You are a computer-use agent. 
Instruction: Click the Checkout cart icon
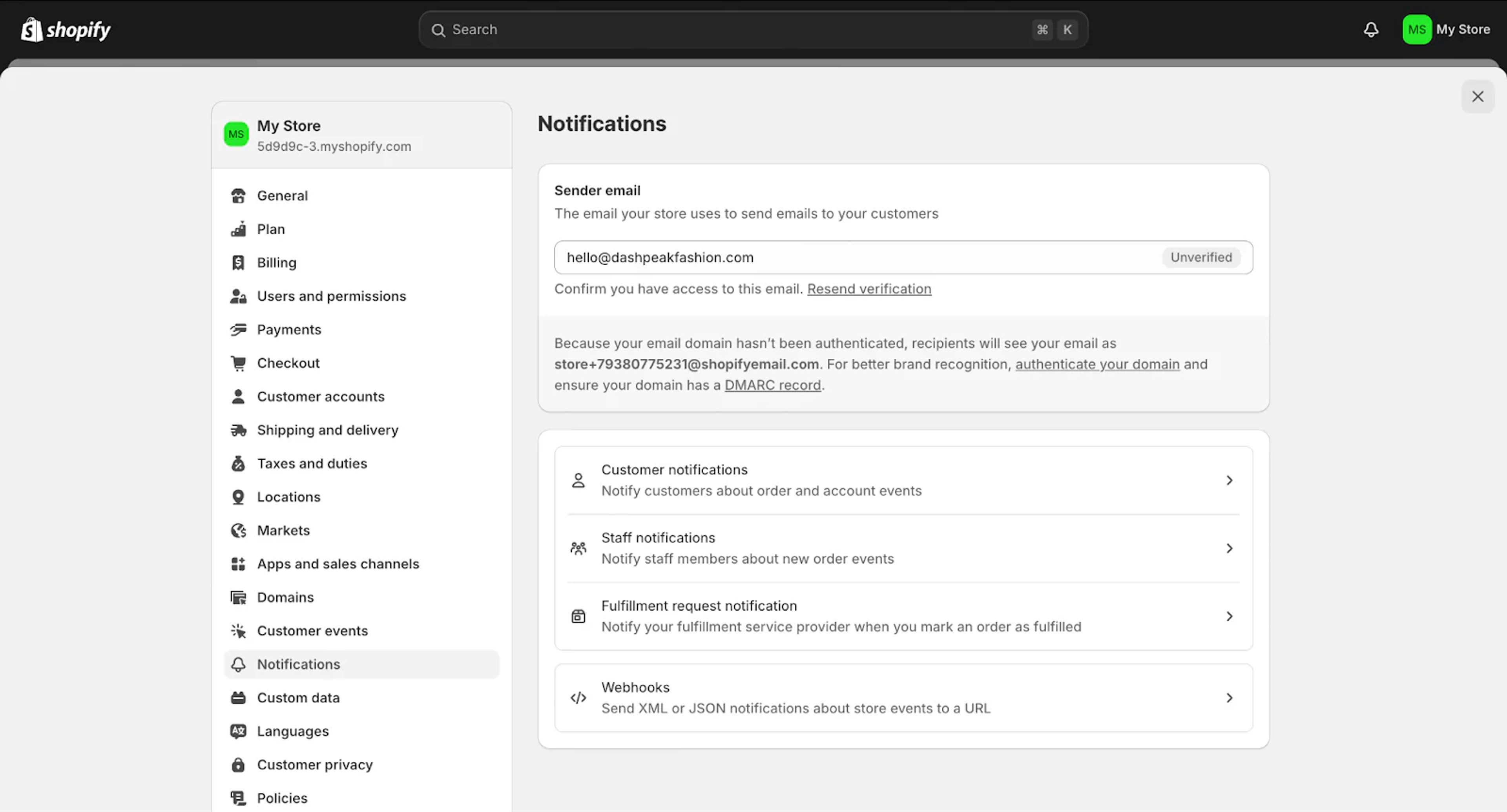tap(238, 363)
